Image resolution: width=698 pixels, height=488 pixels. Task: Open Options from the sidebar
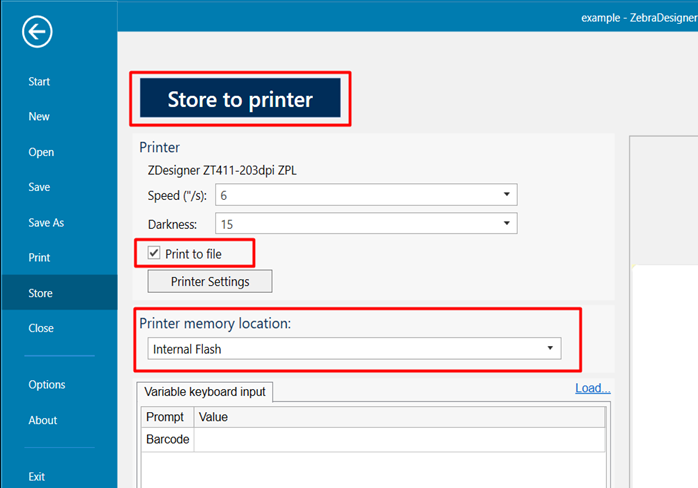click(x=47, y=385)
